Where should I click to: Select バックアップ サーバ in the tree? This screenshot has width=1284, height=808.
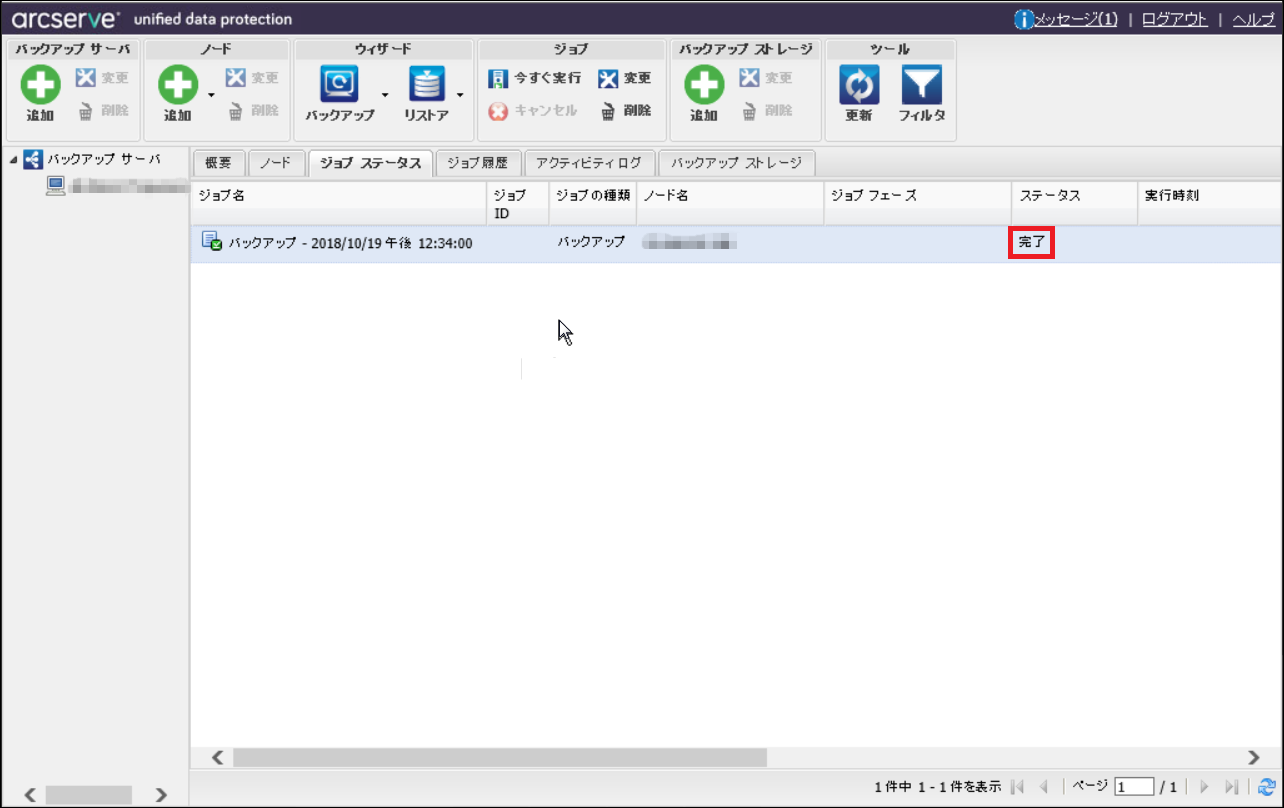(104, 159)
